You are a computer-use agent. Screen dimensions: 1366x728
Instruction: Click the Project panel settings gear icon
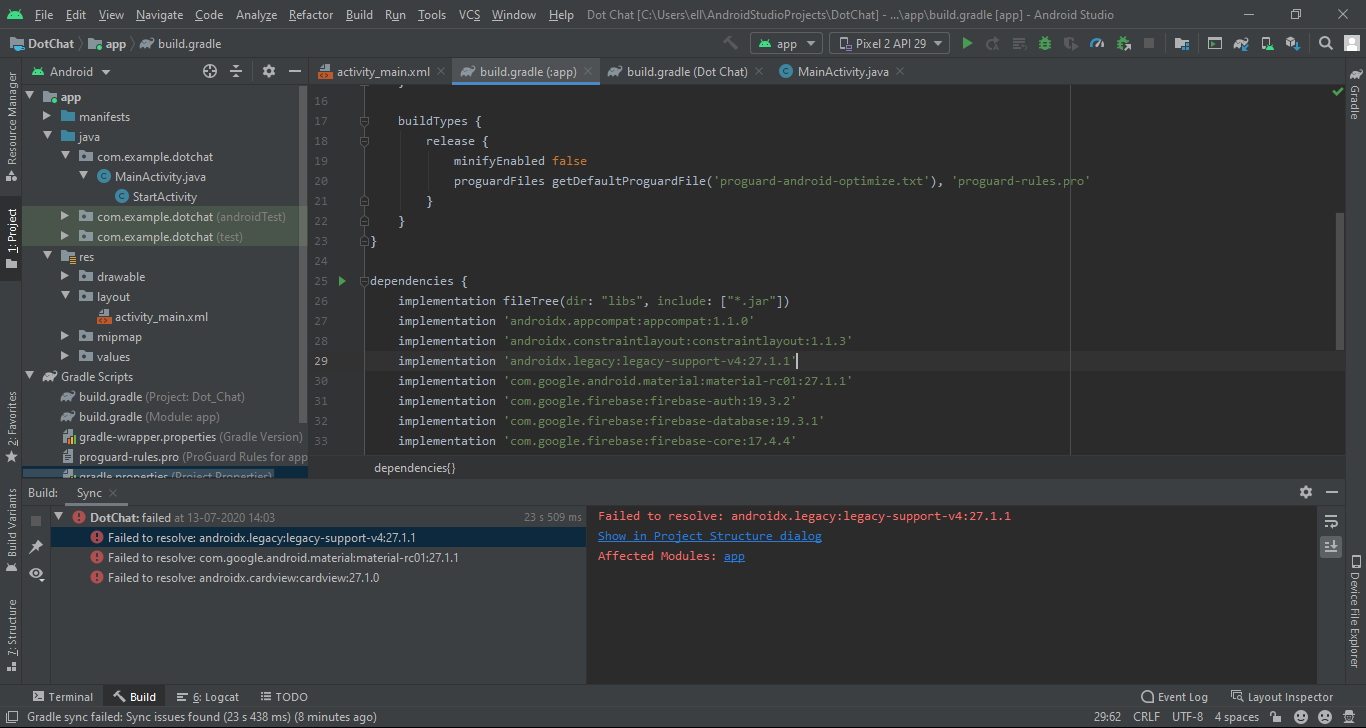pos(268,71)
